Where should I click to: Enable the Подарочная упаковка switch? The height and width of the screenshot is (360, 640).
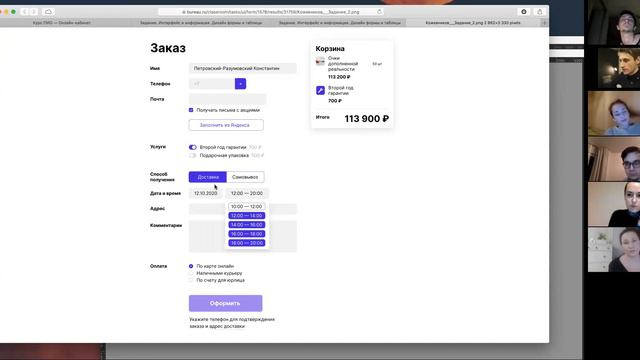(193, 156)
